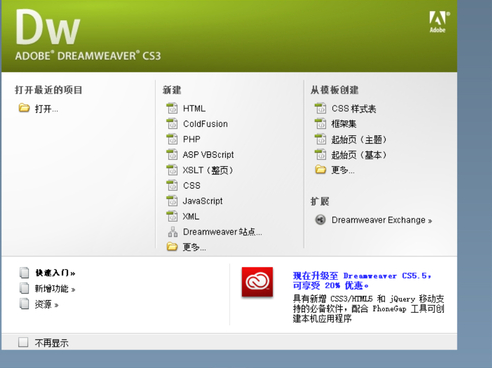This screenshot has height=368, width=492.
Task: Click the folder icon beside 更多... under 从模板创建
Action: coord(320,170)
